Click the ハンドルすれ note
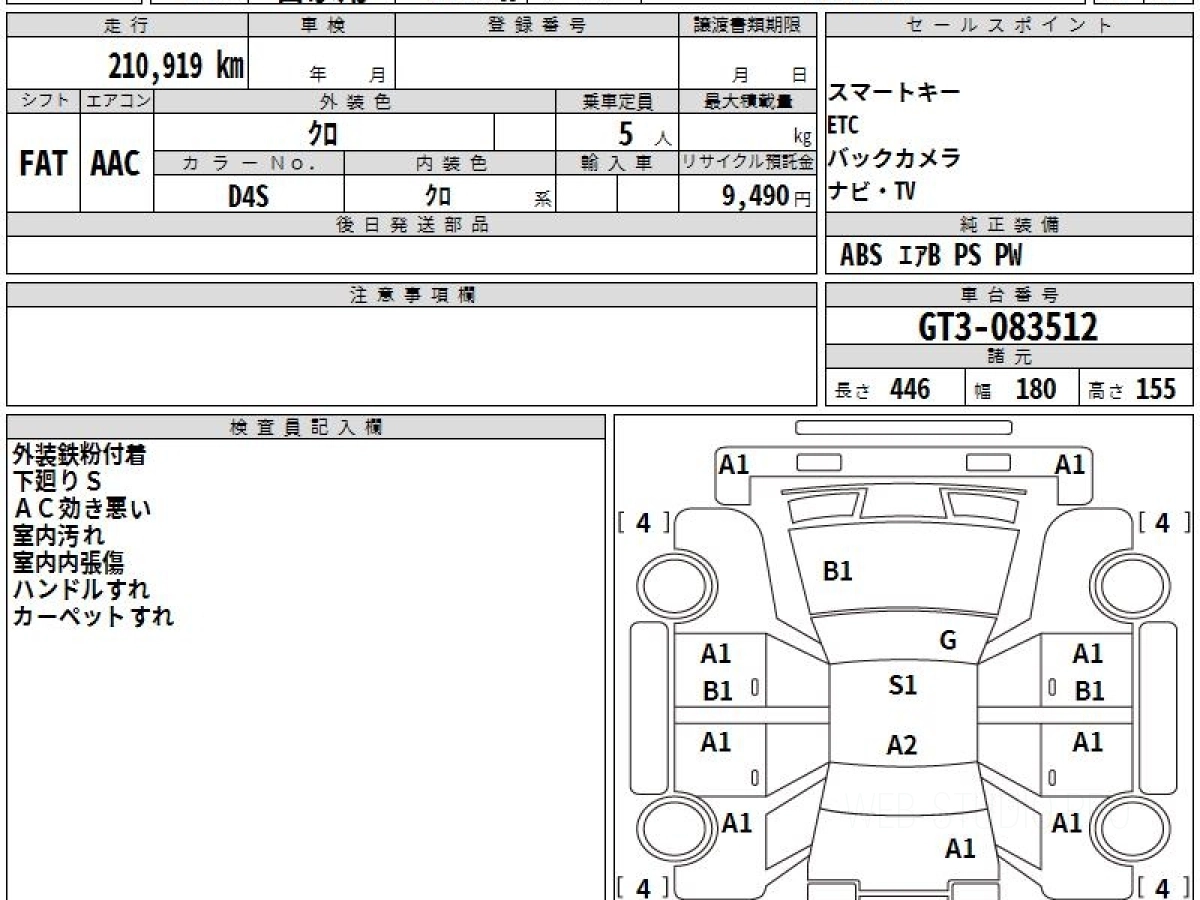Image resolution: width=1200 pixels, height=900 pixels. click(81, 589)
